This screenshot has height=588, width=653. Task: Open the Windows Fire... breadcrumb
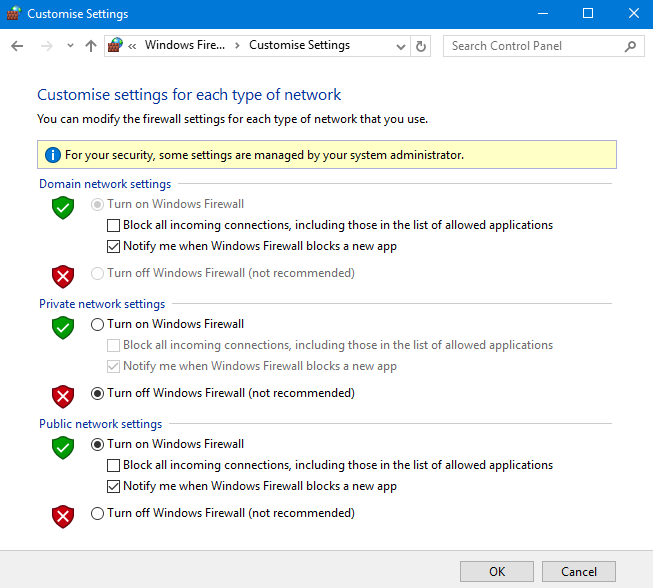[x=184, y=45]
